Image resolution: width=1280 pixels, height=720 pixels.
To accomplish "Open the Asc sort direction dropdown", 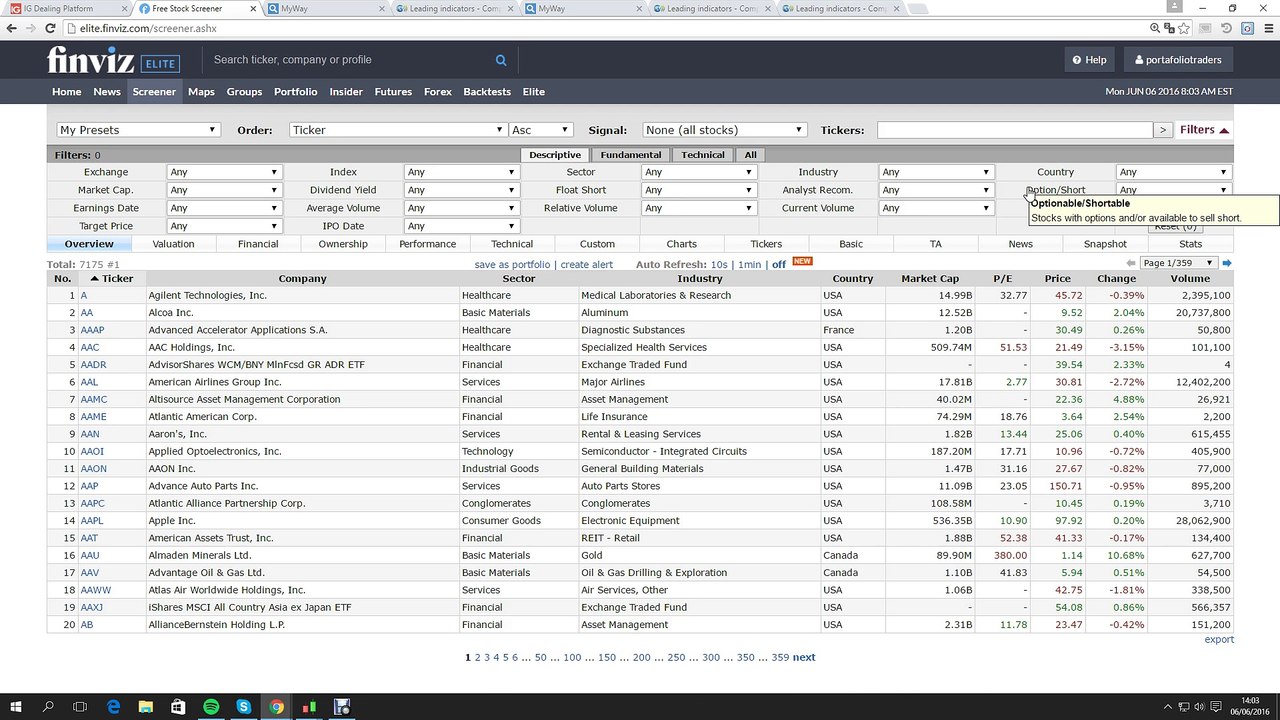I will coord(540,130).
